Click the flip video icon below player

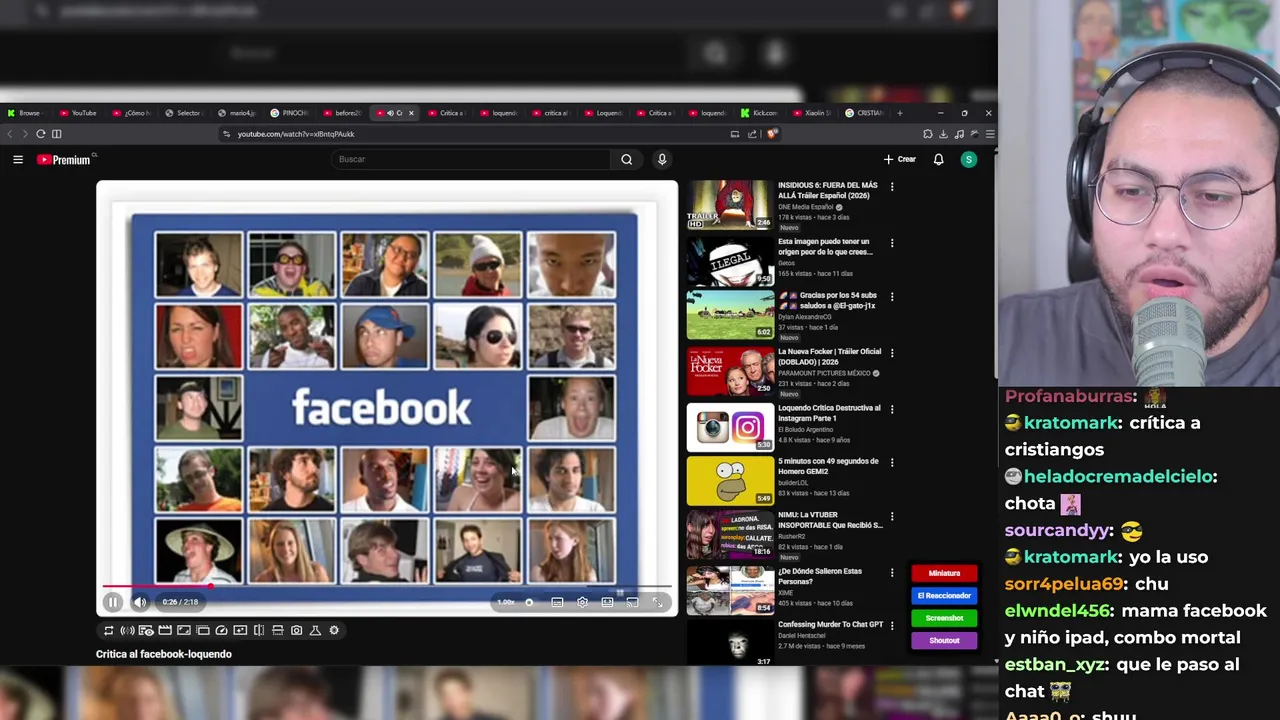[x=259, y=630]
